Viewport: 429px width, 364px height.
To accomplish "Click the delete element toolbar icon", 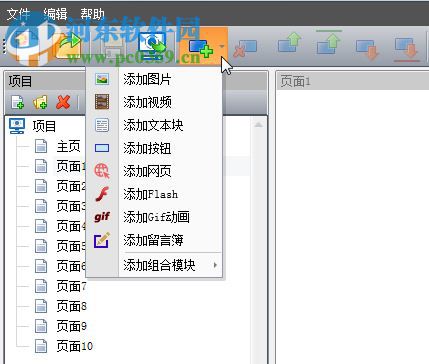I will click(x=245, y=49).
